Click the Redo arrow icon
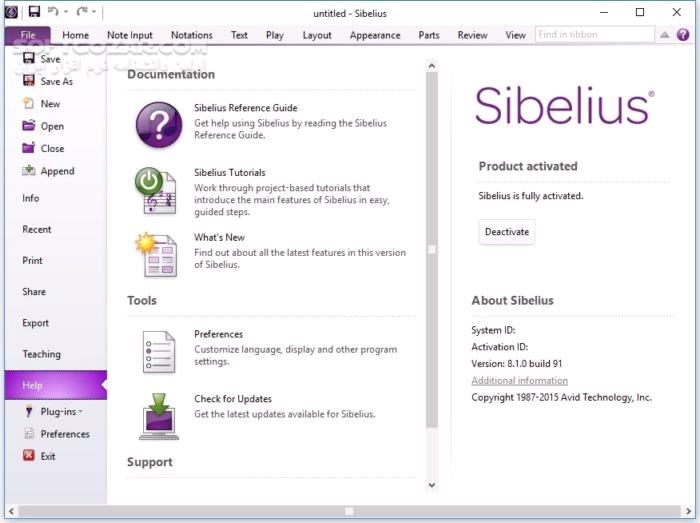 click(82, 11)
